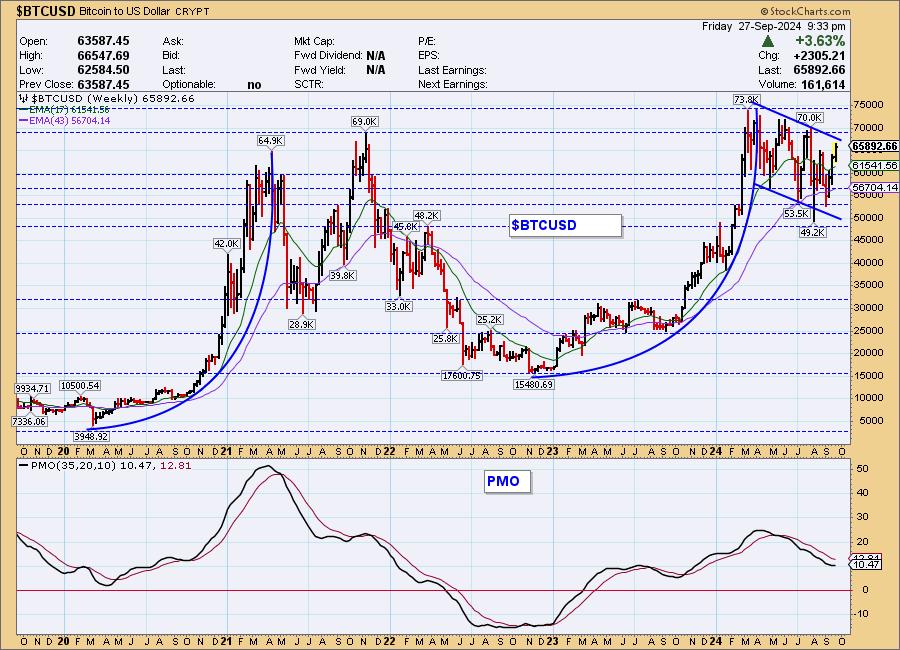
Task: Open the StockCharts.com copyright text
Action: tap(806, 11)
